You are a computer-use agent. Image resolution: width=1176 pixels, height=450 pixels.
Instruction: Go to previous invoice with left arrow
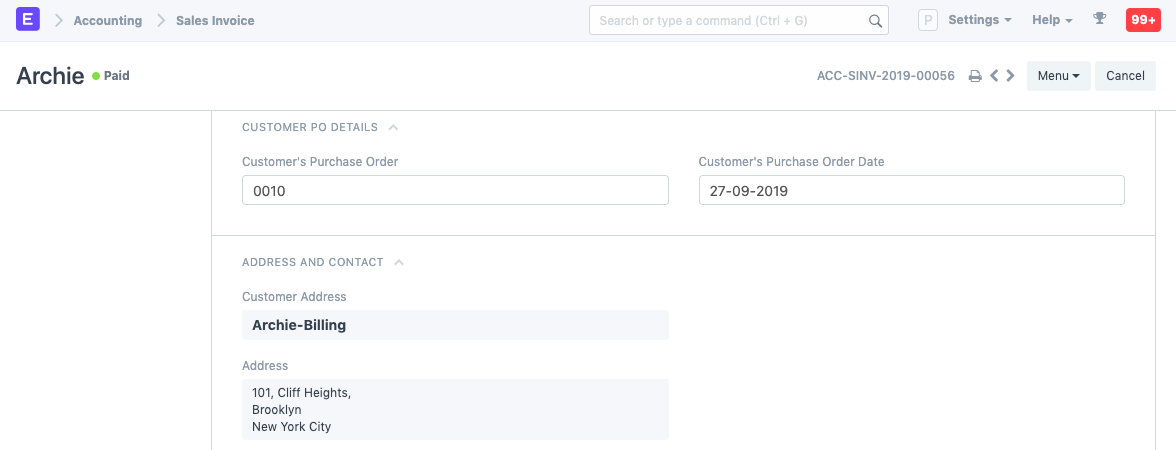click(994, 76)
